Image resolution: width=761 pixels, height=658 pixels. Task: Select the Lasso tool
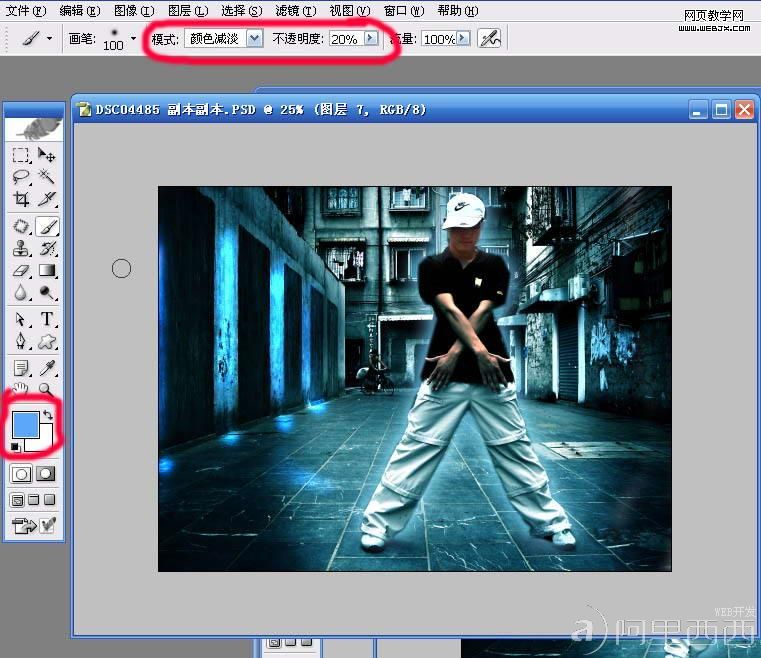21,177
